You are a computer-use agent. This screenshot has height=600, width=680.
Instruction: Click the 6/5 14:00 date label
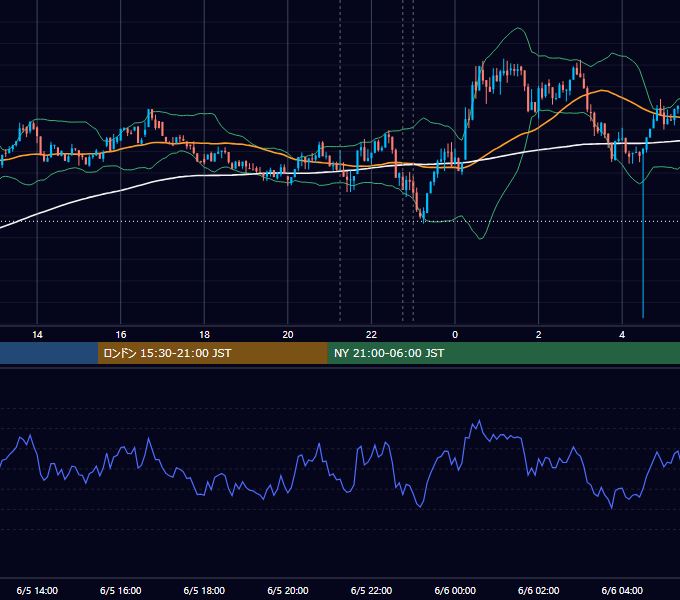pos(37,590)
